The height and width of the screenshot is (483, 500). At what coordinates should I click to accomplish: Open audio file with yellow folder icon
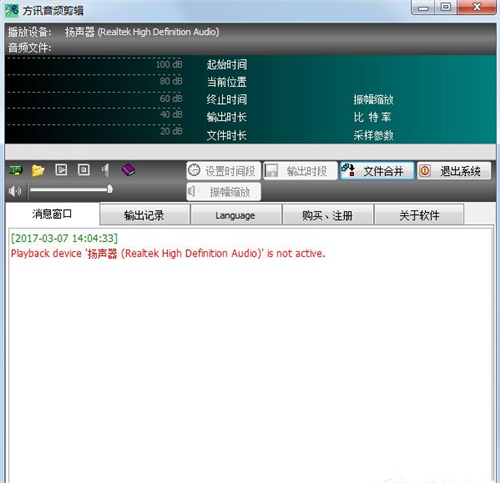[38, 170]
